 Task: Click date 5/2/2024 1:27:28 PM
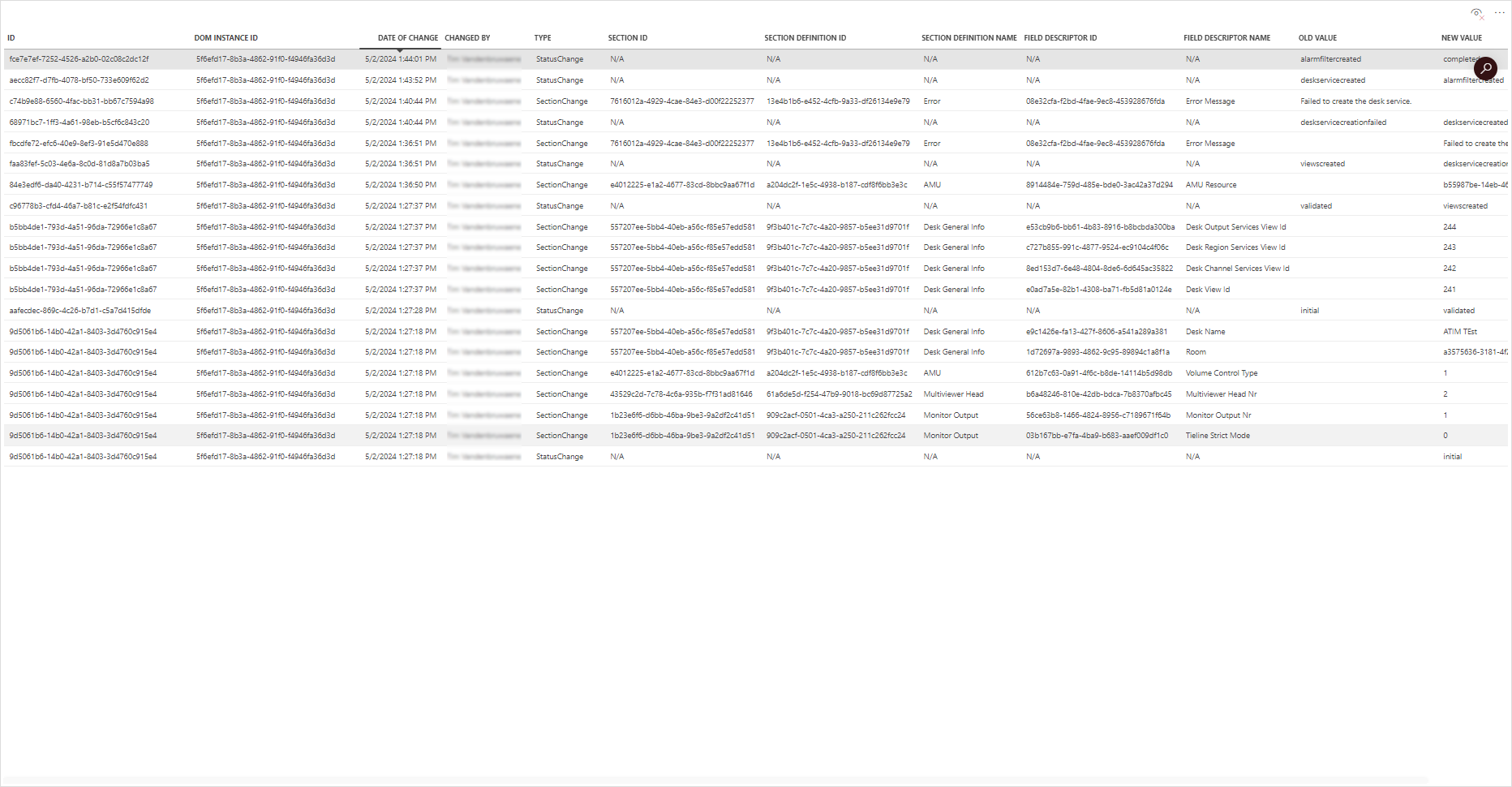(x=401, y=311)
